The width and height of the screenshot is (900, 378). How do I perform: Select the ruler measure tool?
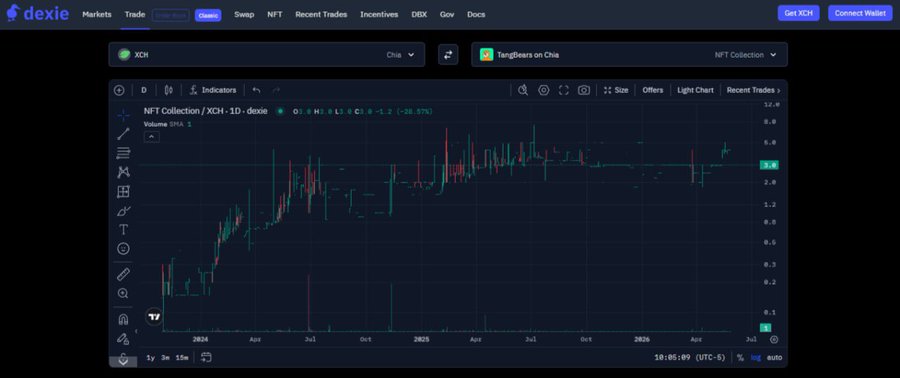pos(123,274)
